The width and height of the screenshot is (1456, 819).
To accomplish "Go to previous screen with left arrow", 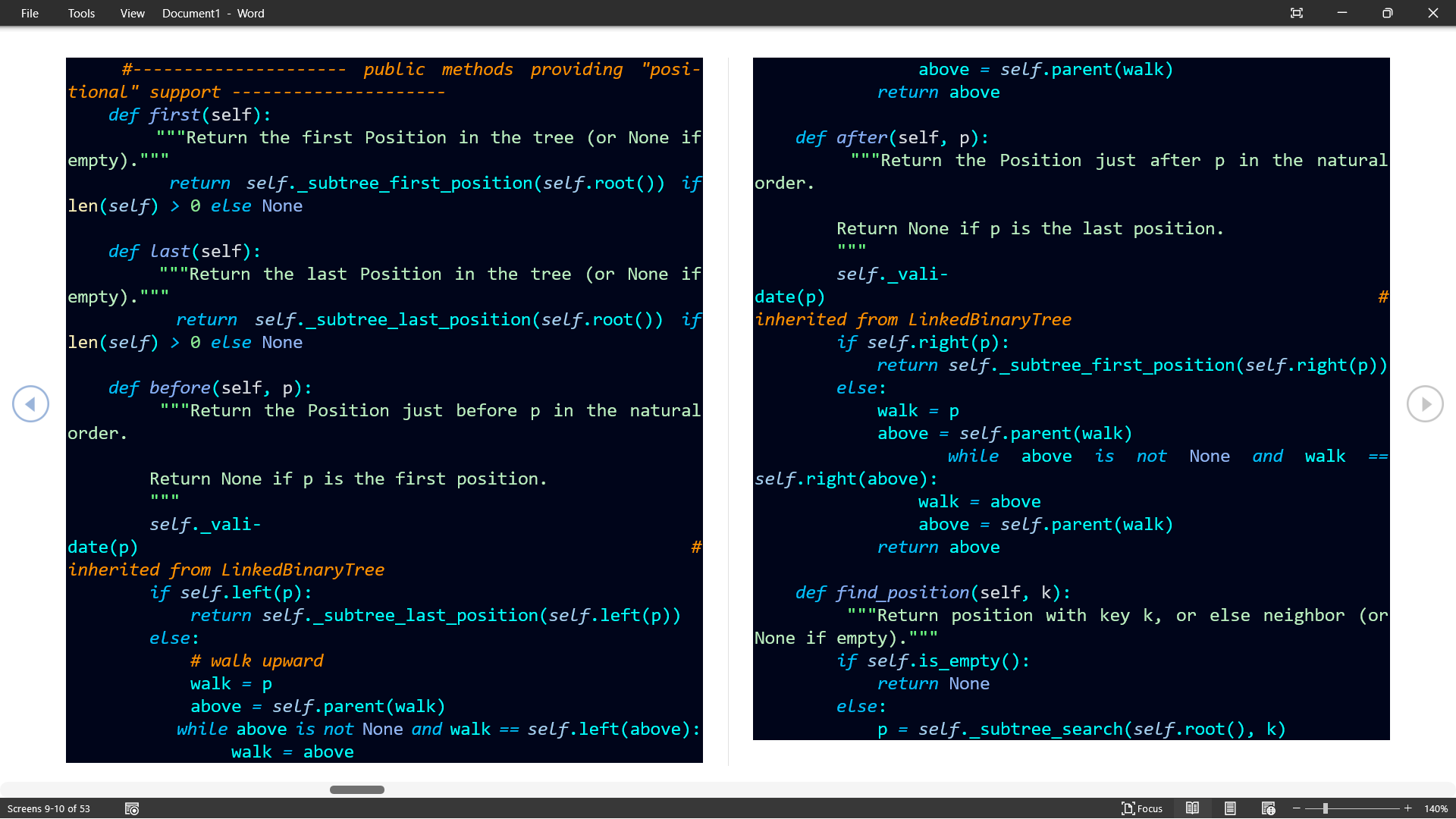I will tap(30, 404).
